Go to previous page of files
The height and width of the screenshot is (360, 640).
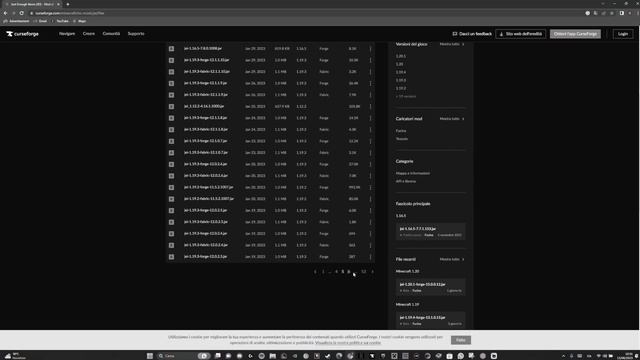click(315, 272)
